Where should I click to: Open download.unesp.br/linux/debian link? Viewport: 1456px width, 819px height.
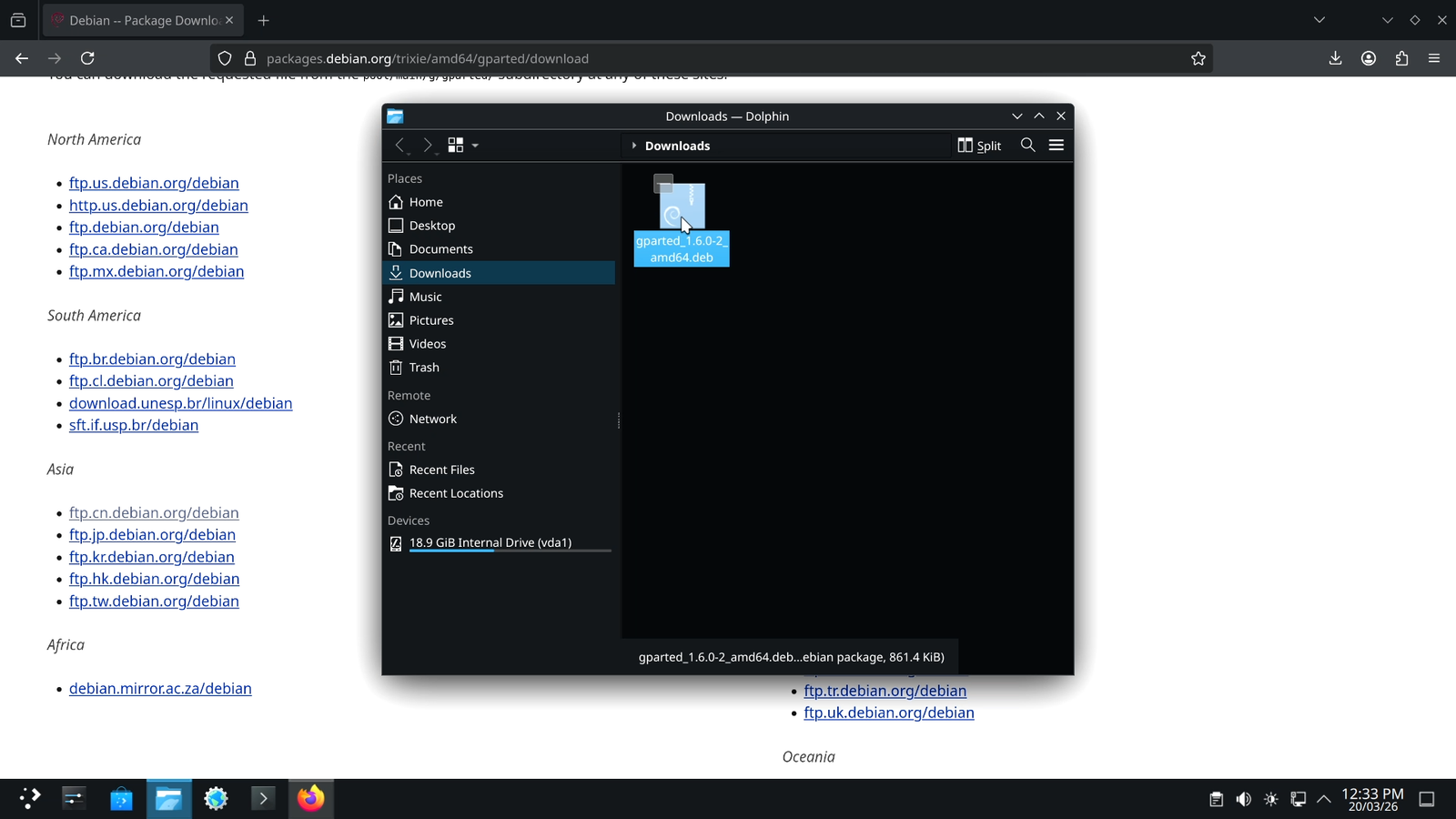pyautogui.click(x=181, y=403)
